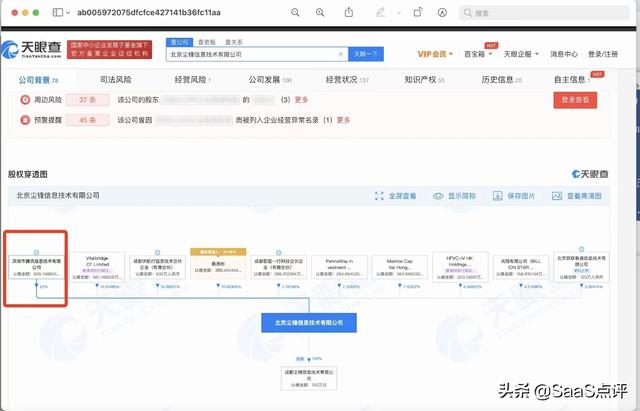Select the HFVC-IV HK Holdings shareholder card
The image size is (640, 411).
[x=460, y=267]
